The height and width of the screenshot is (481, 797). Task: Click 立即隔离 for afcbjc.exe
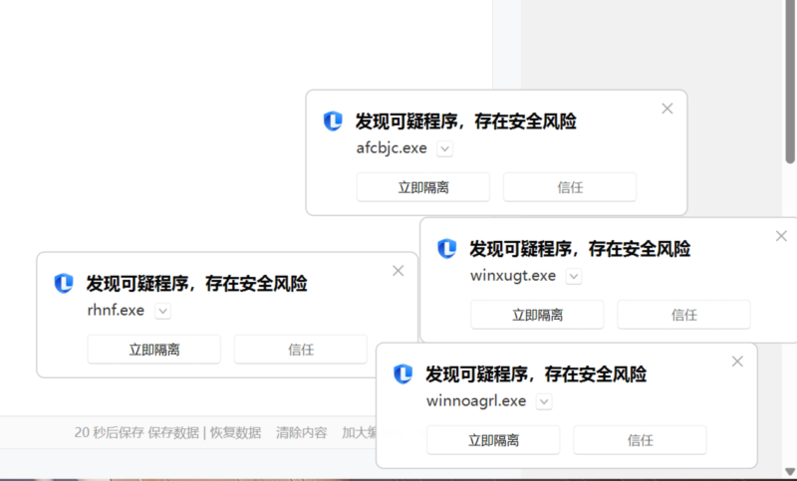pos(423,187)
